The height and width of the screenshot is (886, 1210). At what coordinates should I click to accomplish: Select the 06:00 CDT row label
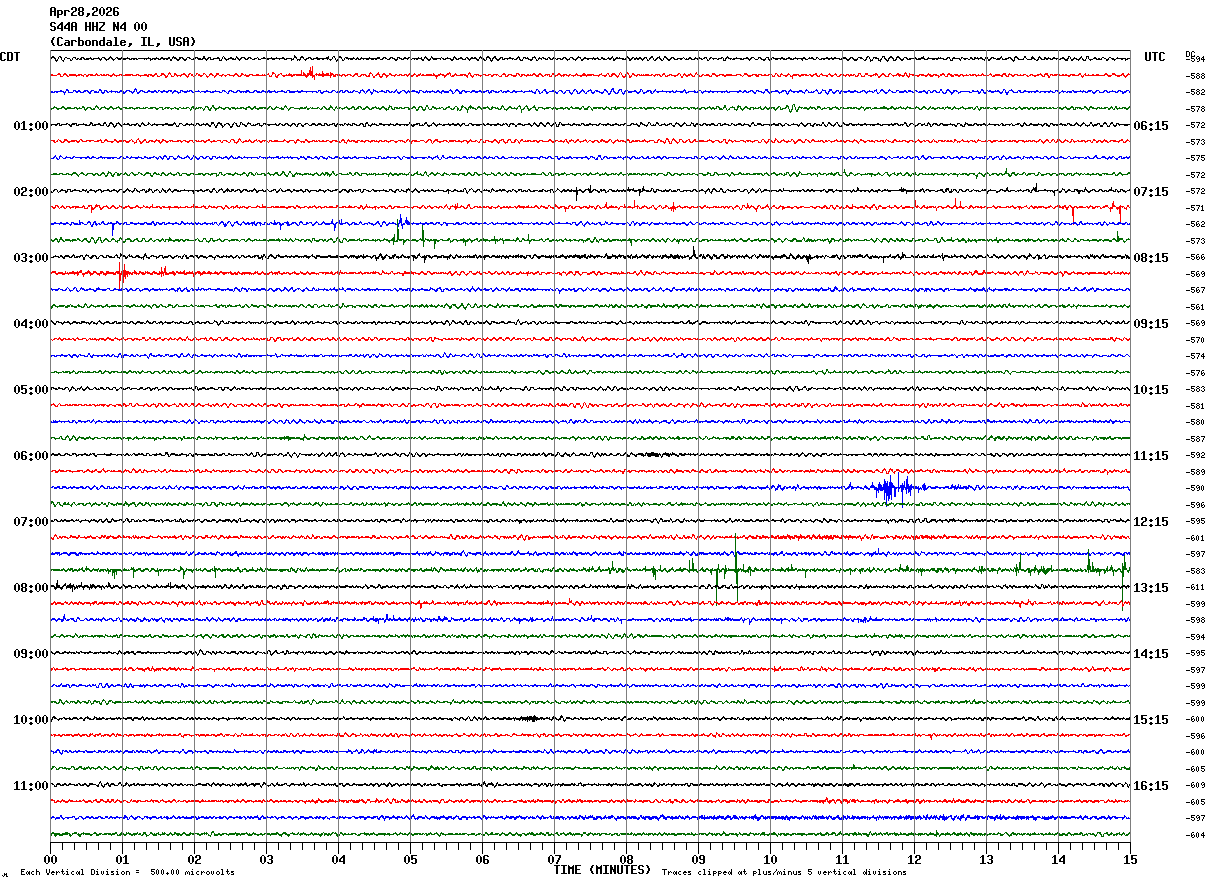tap(30, 456)
